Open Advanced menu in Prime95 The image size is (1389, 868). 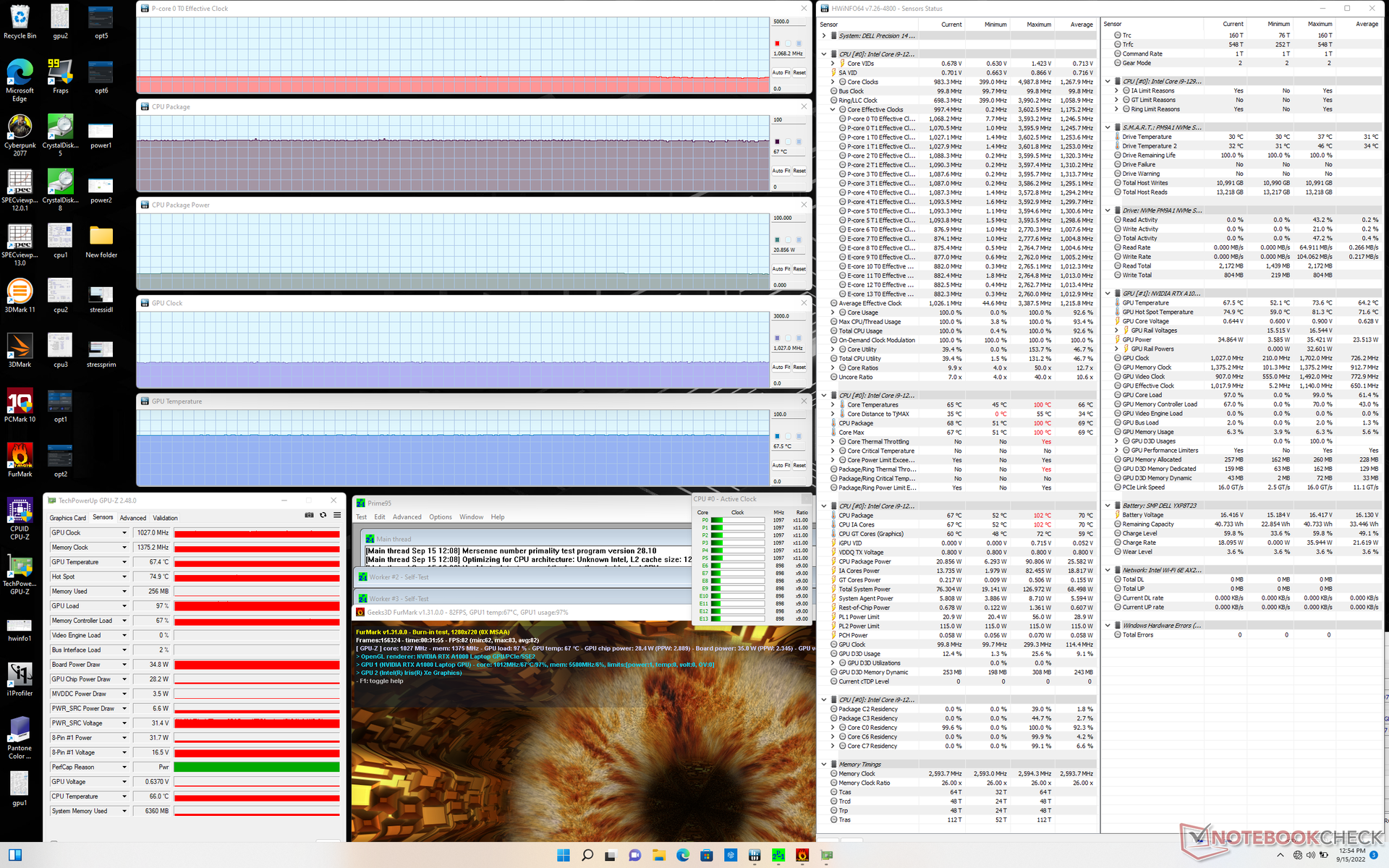point(407,517)
